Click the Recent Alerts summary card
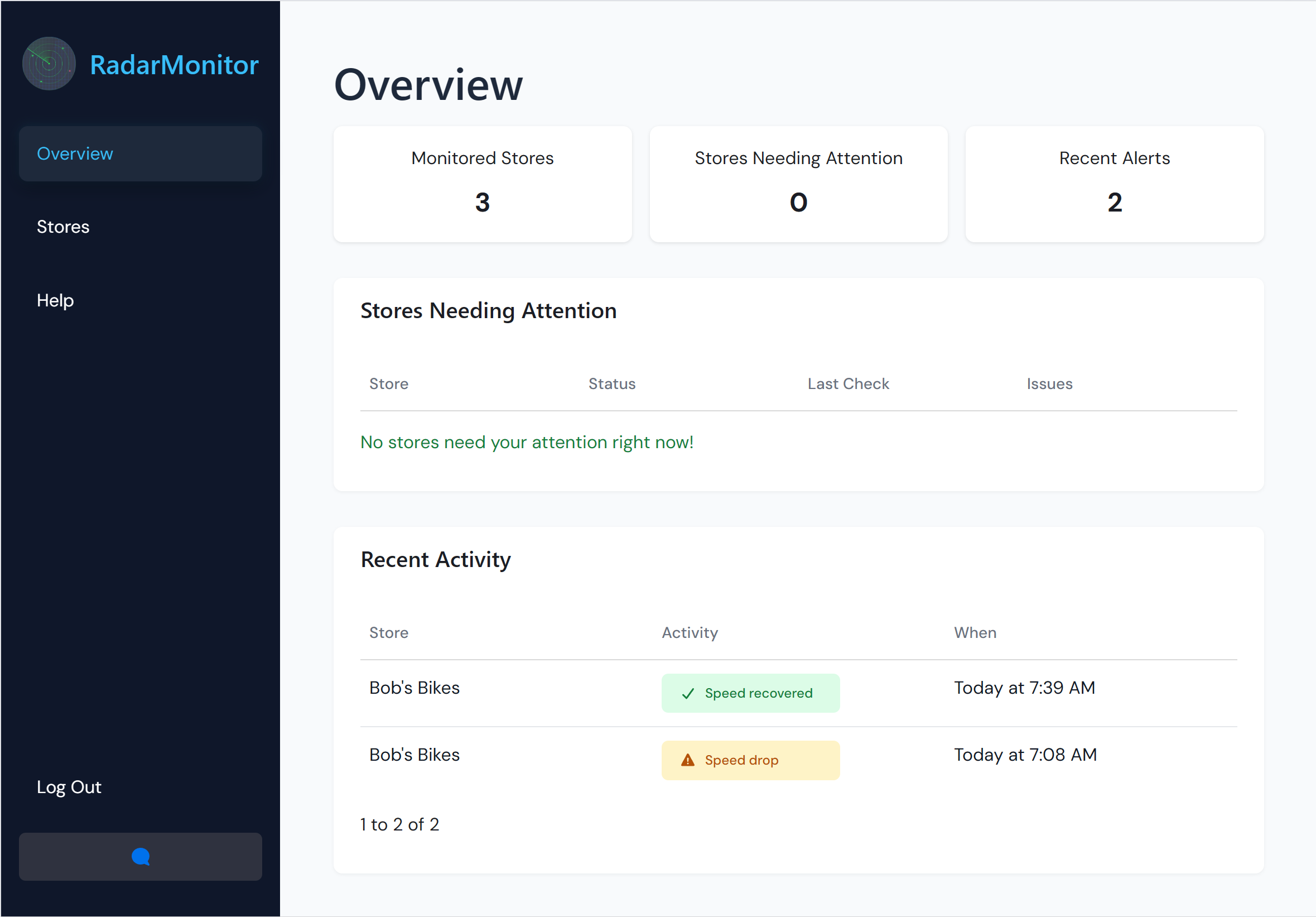The image size is (1316, 917). click(1113, 184)
